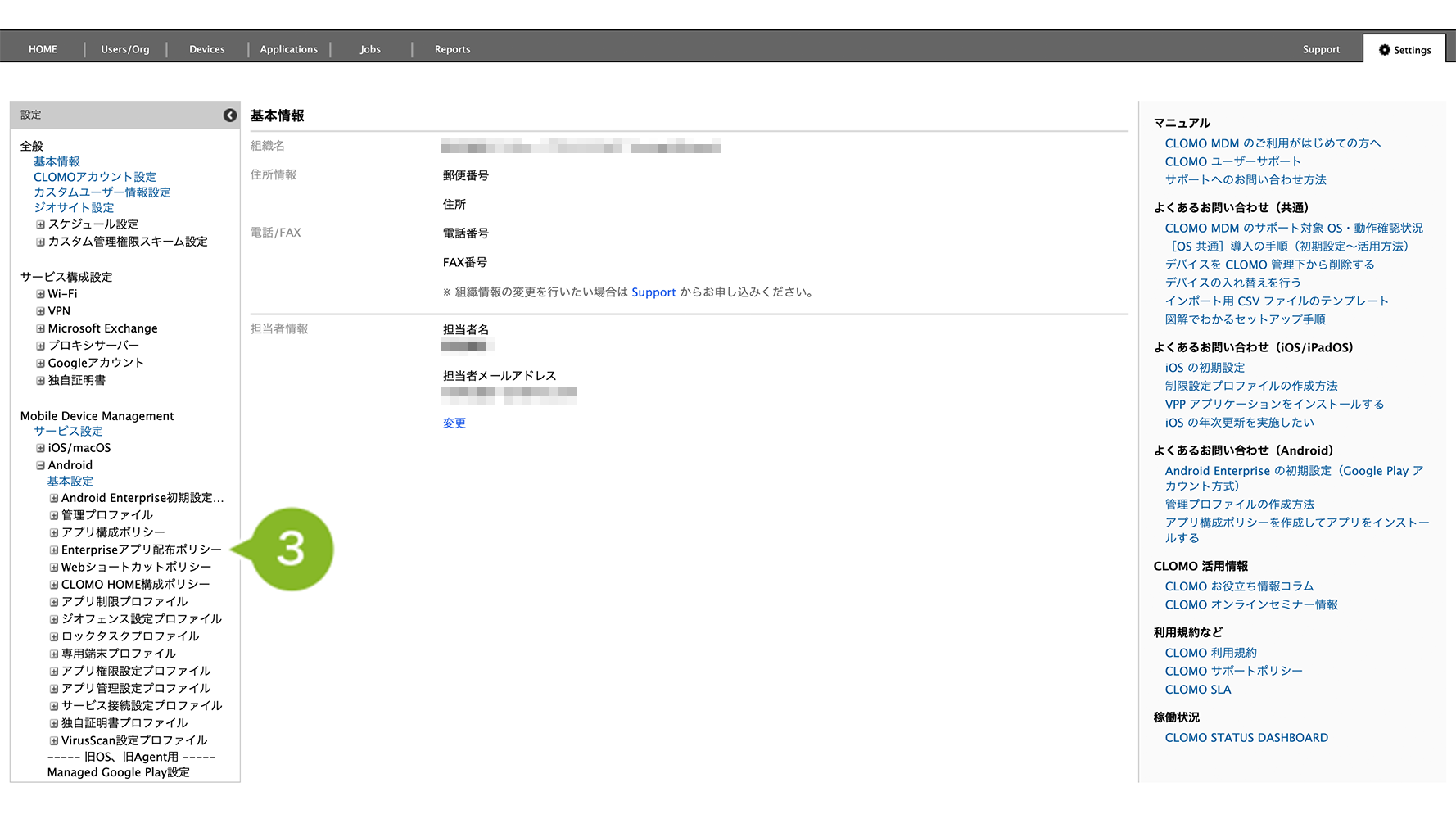
Task: Open the iOS の初期設定 help link
Action: pos(1204,368)
